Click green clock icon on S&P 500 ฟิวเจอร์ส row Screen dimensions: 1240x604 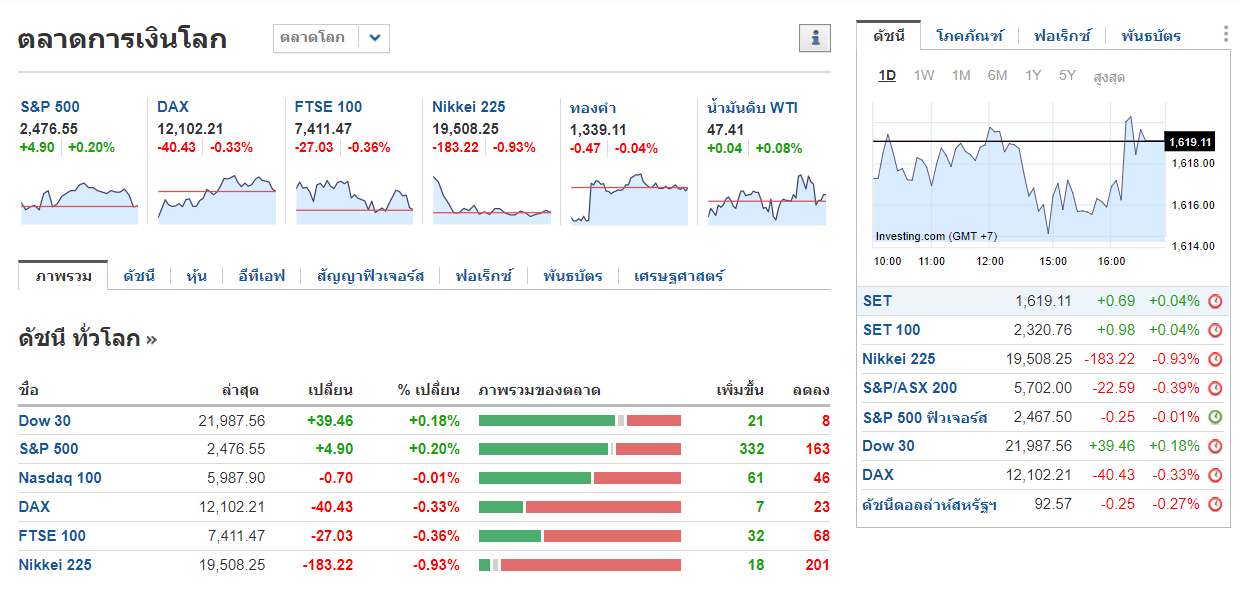1215,417
